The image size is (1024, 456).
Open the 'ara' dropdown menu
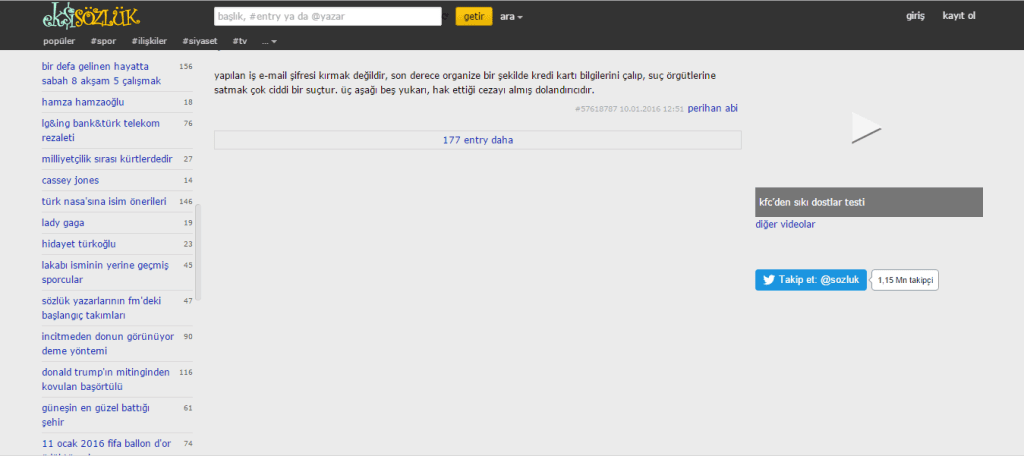coord(512,17)
